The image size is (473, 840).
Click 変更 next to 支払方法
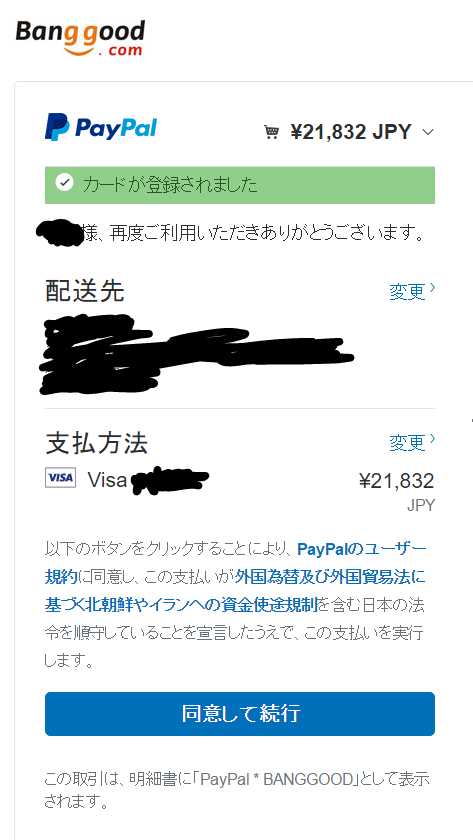point(407,442)
